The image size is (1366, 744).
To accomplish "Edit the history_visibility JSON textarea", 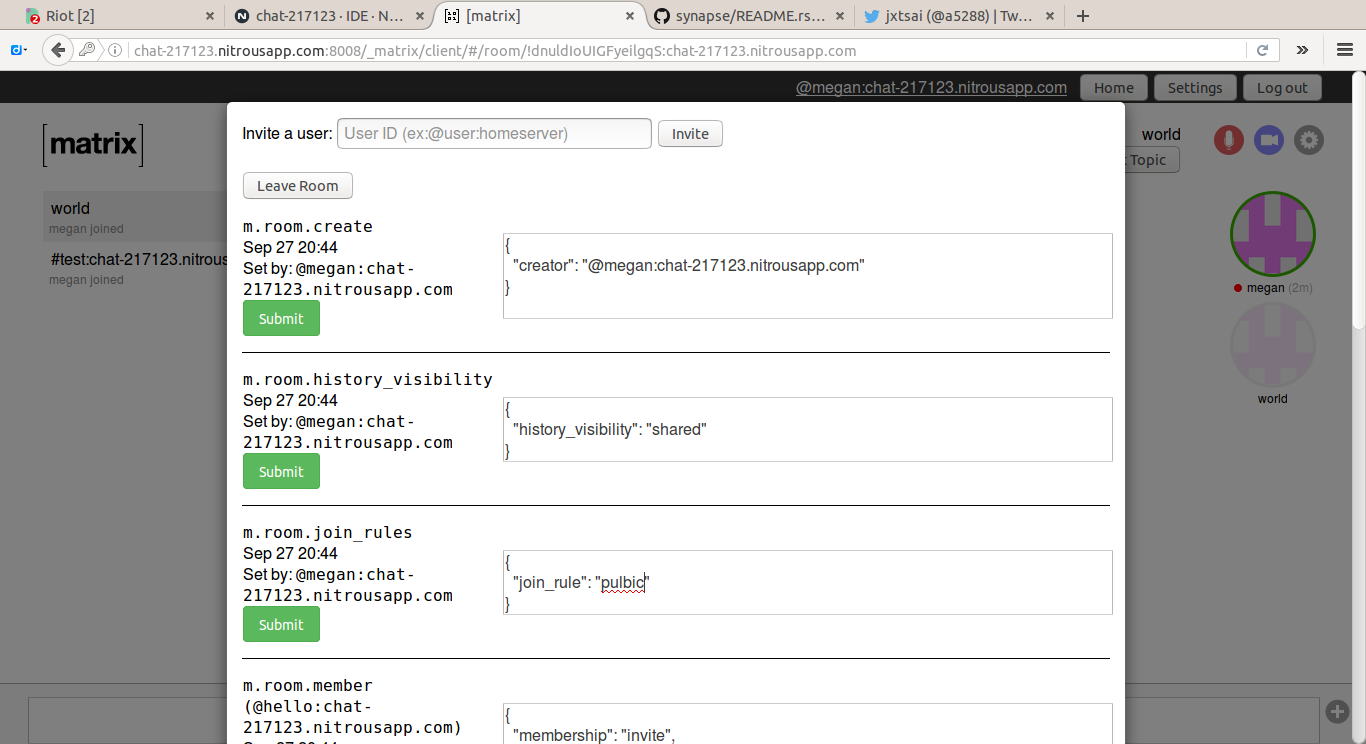I will pyautogui.click(x=808, y=429).
